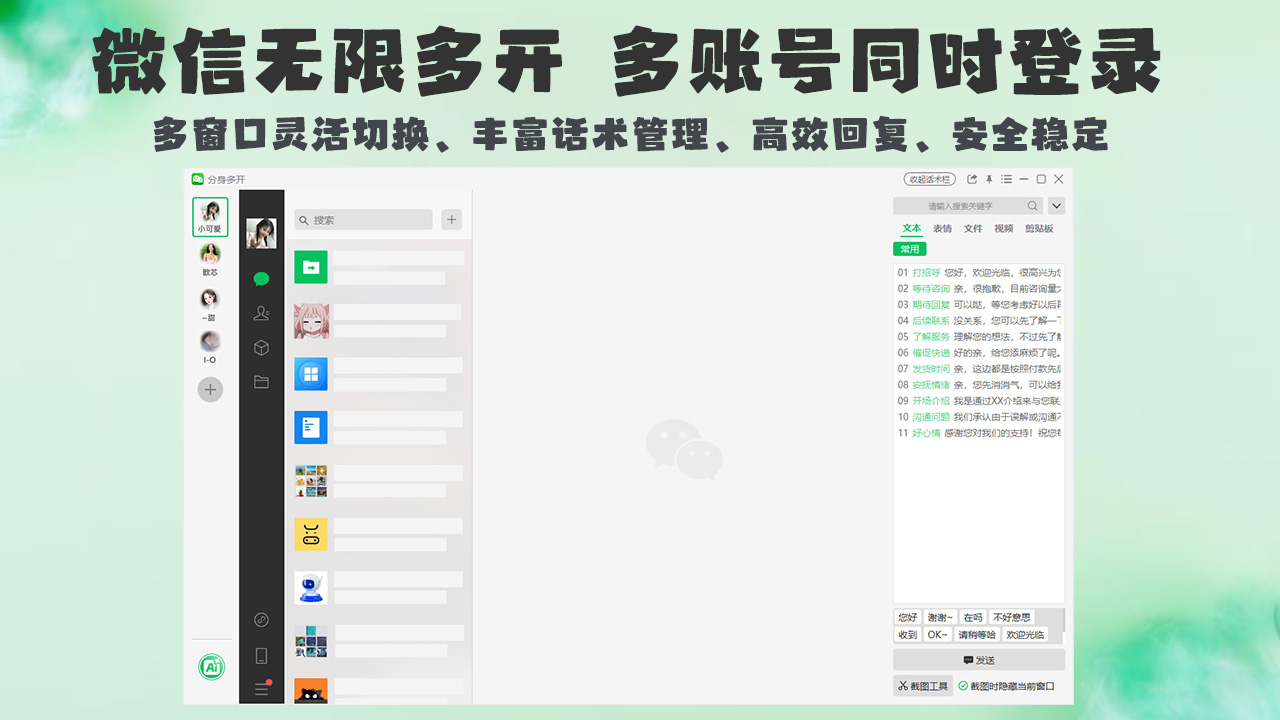
Task: Click the share icon in the title bar
Action: click(972, 179)
